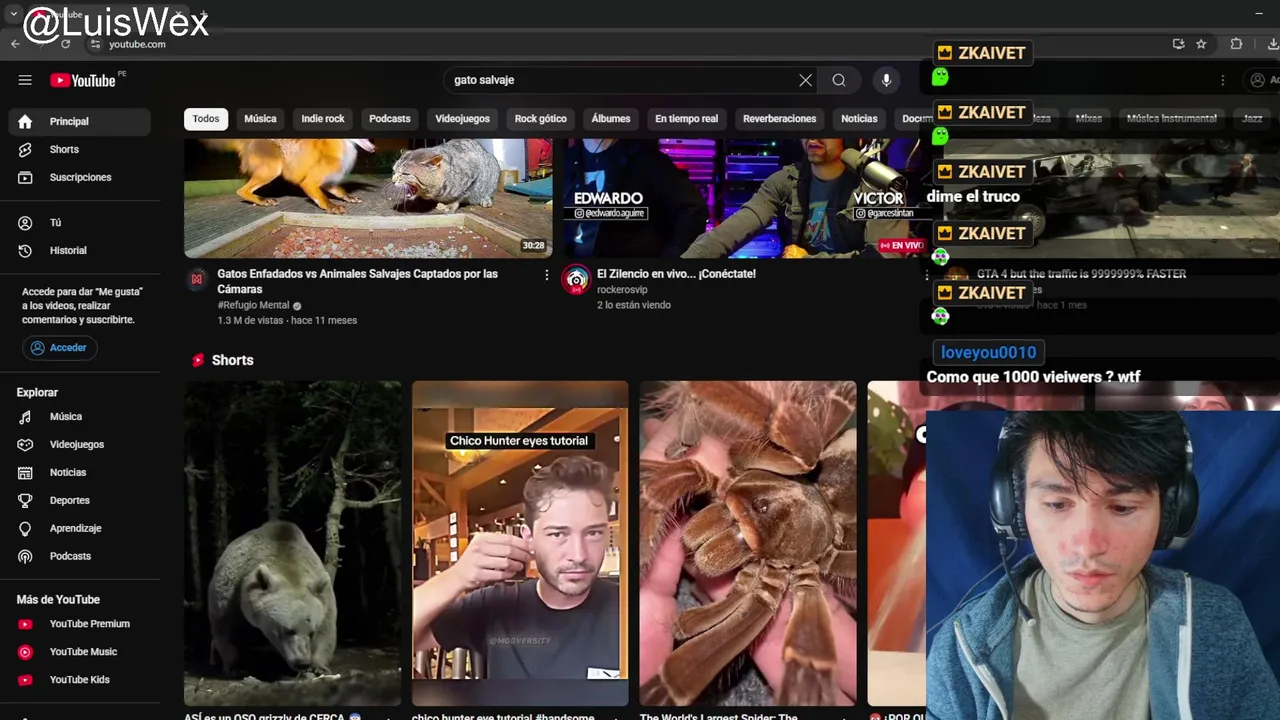This screenshot has height=720, width=1280.
Task: Open YouTube Music in sidebar
Action: [80, 652]
